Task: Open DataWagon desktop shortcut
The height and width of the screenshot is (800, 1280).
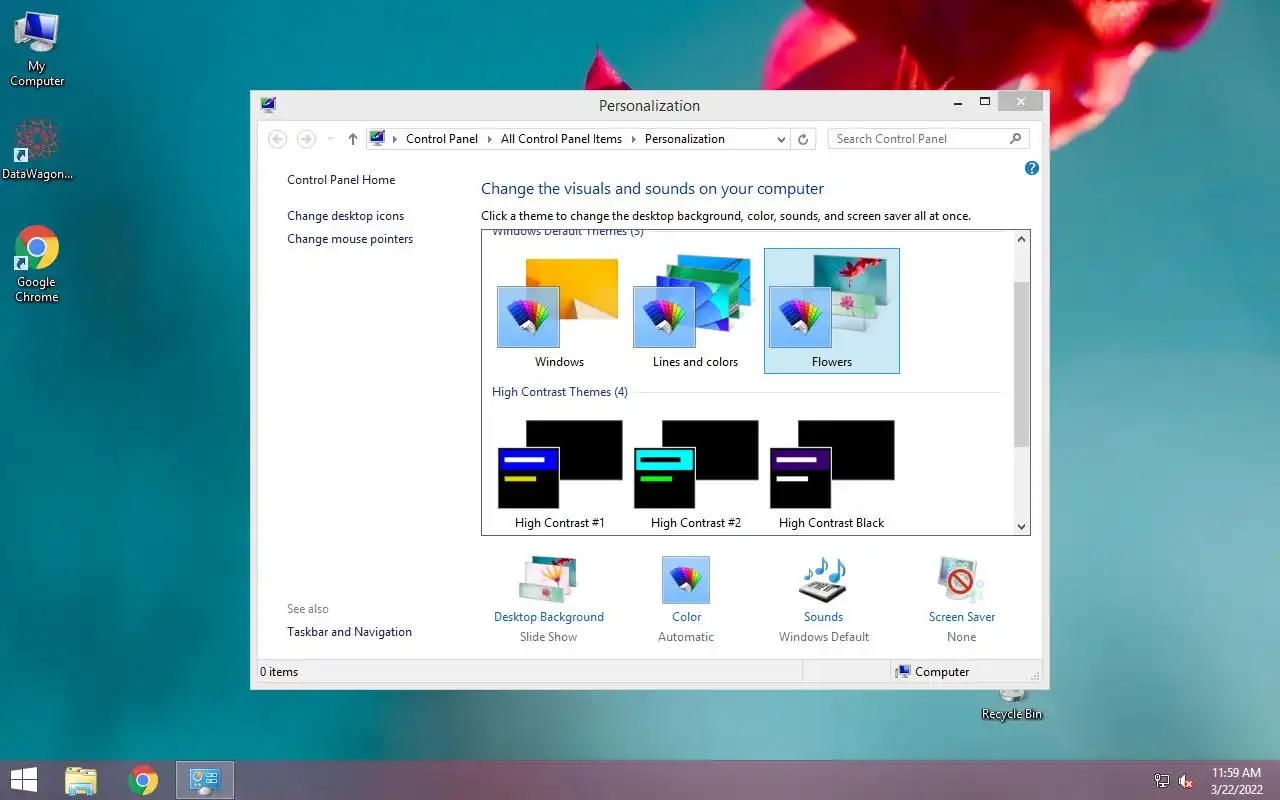Action: pyautogui.click(x=37, y=150)
